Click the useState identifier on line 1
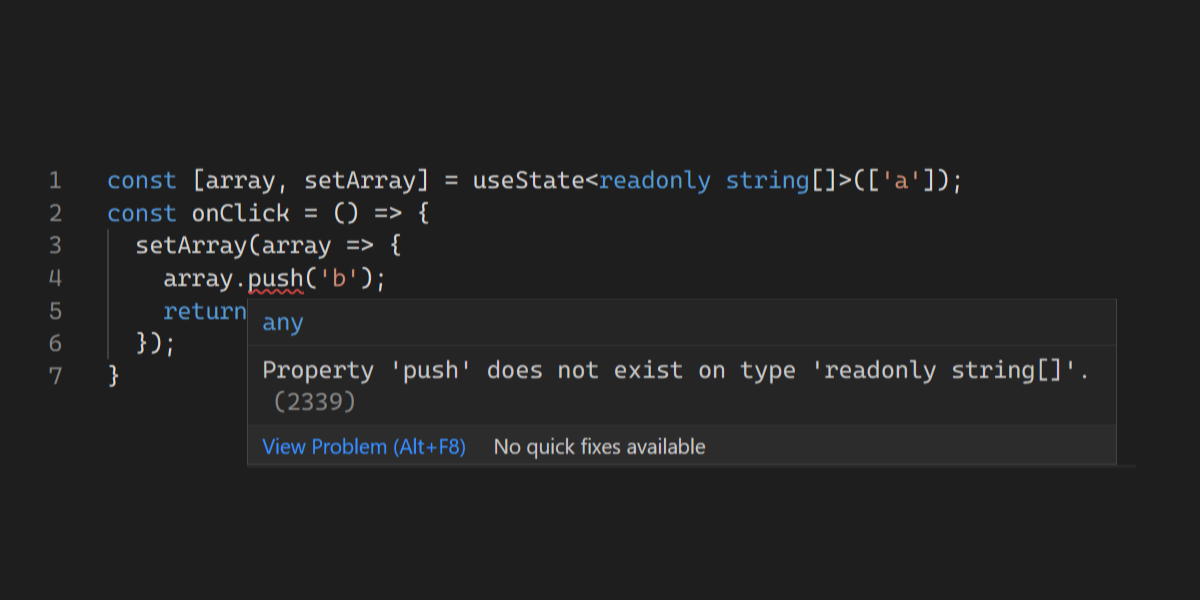This screenshot has height=600, width=1200. click(x=528, y=181)
